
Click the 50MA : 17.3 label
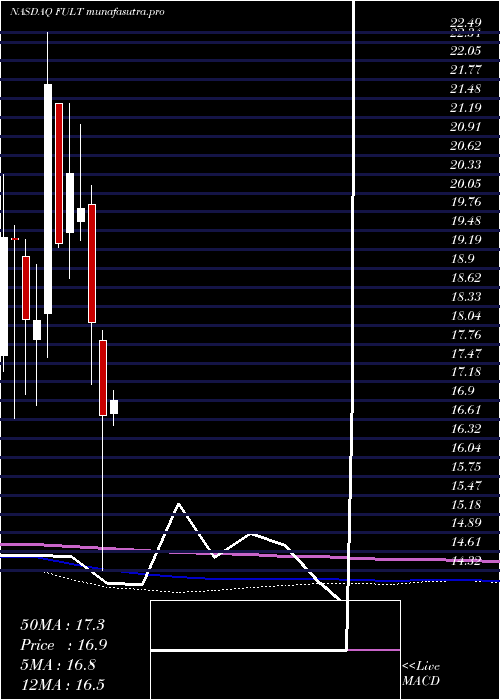62,624
